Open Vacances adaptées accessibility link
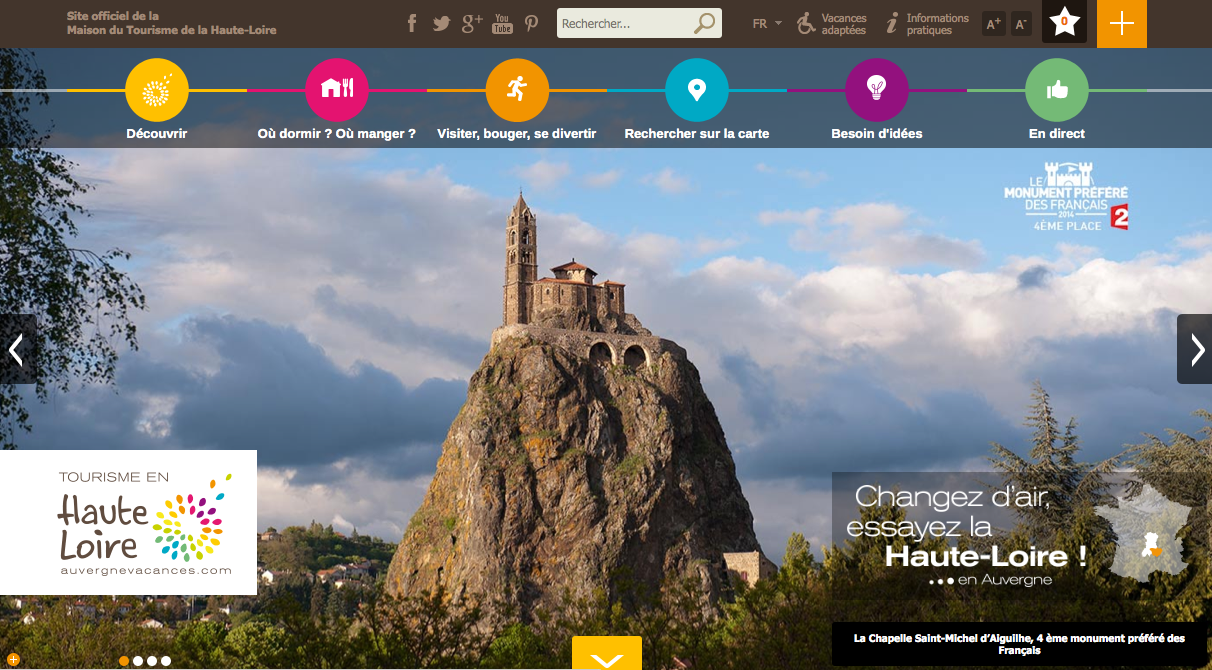Image resolution: width=1212 pixels, height=670 pixels. 832,24
